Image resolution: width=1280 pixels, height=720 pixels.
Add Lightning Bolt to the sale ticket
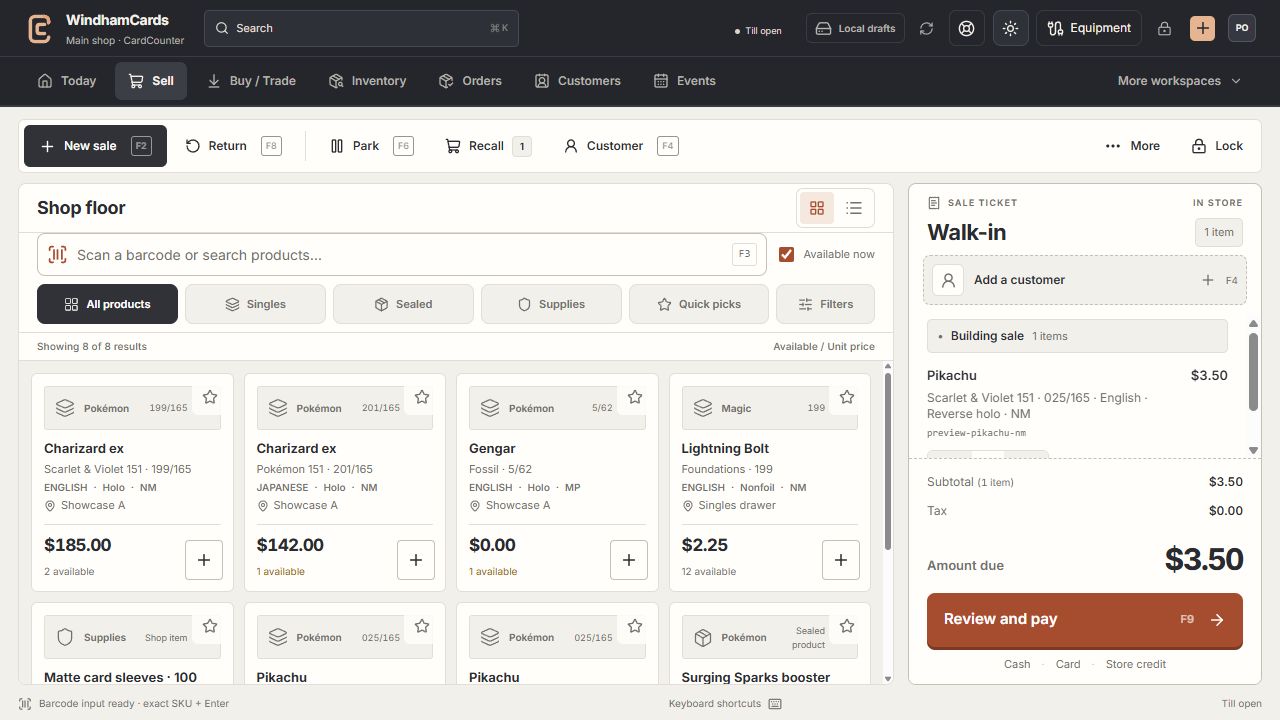pyautogui.click(x=841, y=560)
